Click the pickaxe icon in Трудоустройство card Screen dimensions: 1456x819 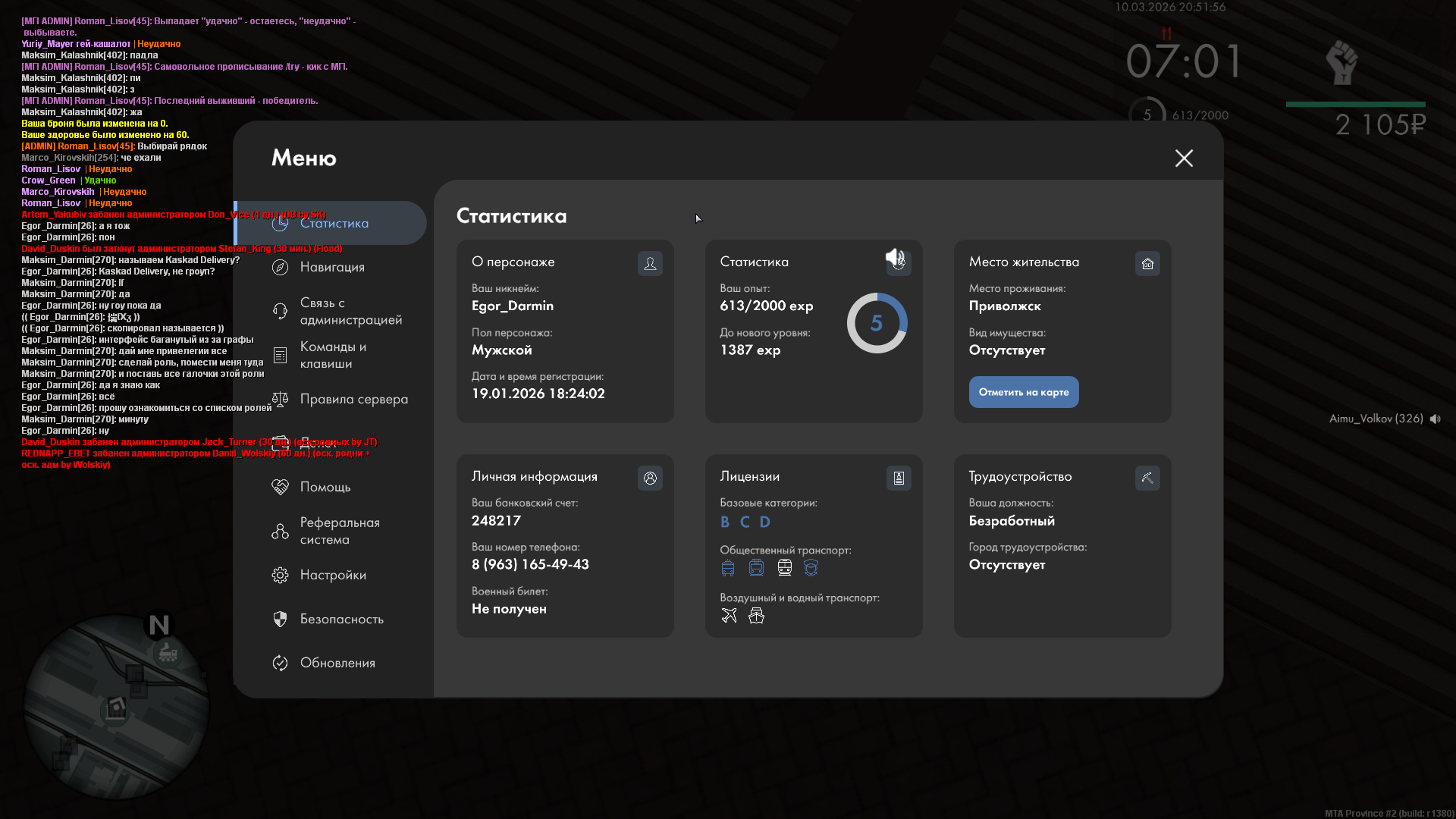pos(1147,478)
